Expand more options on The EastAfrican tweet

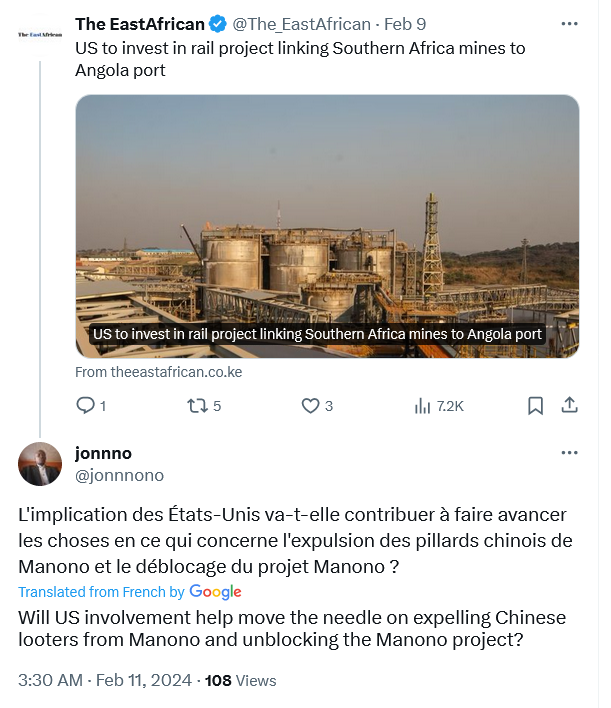click(x=569, y=24)
